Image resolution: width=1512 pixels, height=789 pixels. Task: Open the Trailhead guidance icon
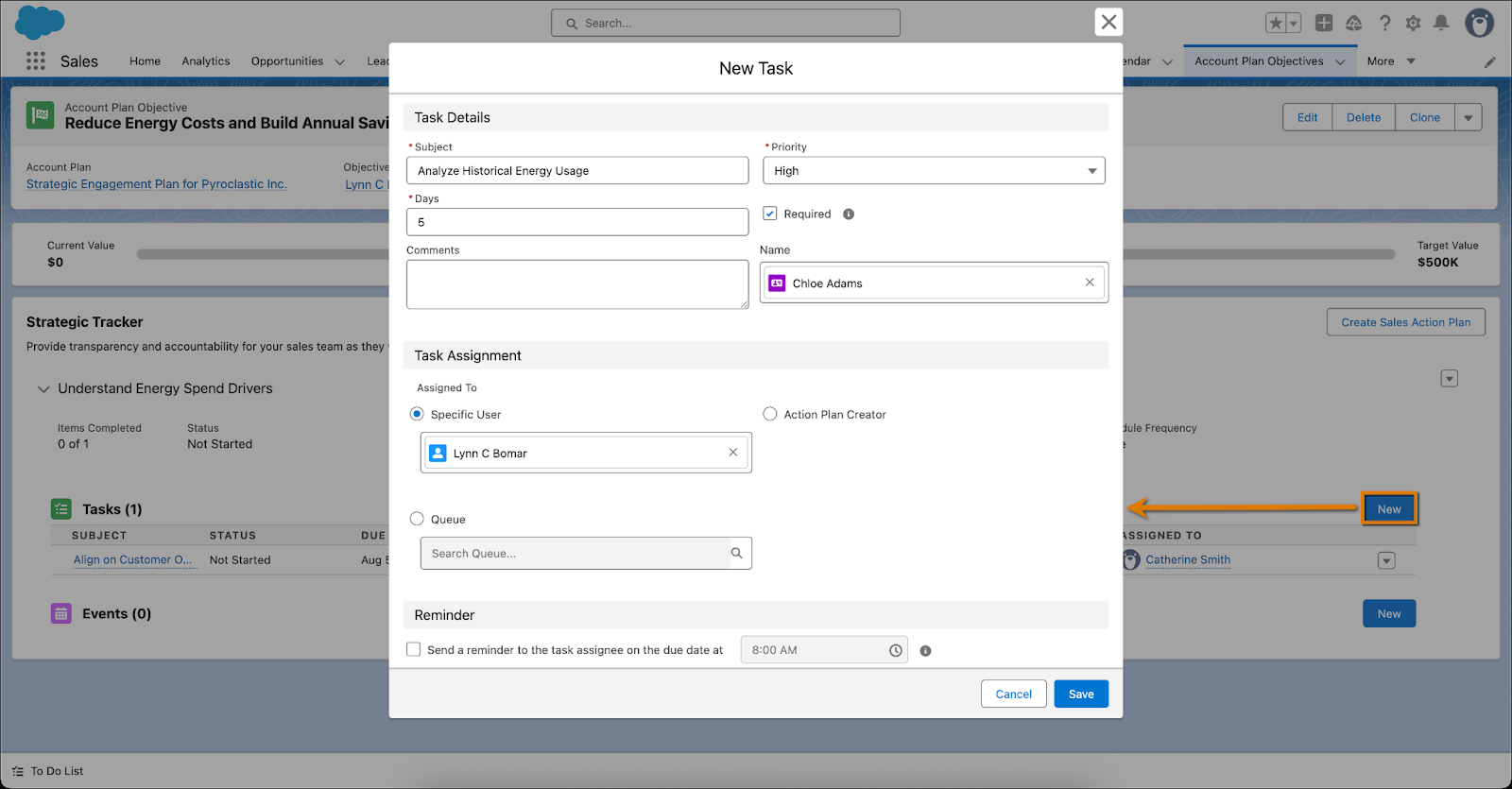click(1354, 23)
